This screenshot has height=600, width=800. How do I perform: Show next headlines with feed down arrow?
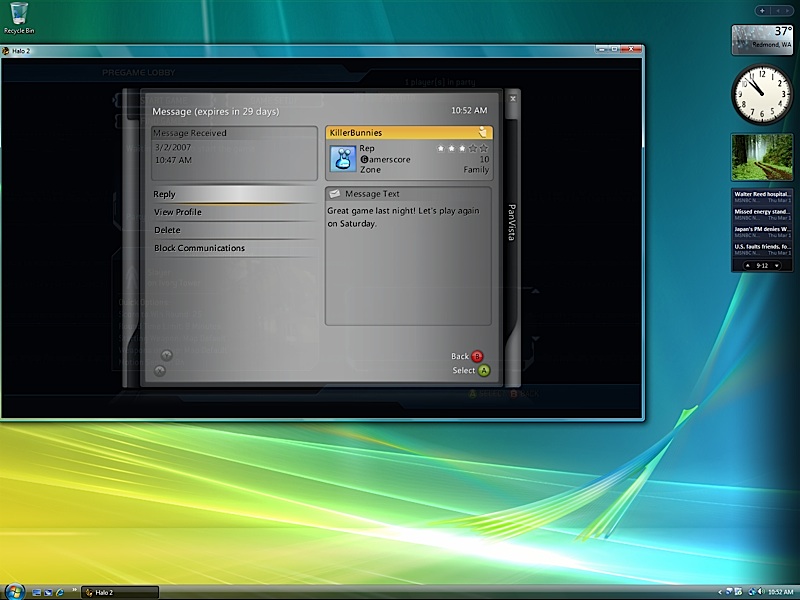click(x=778, y=266)
